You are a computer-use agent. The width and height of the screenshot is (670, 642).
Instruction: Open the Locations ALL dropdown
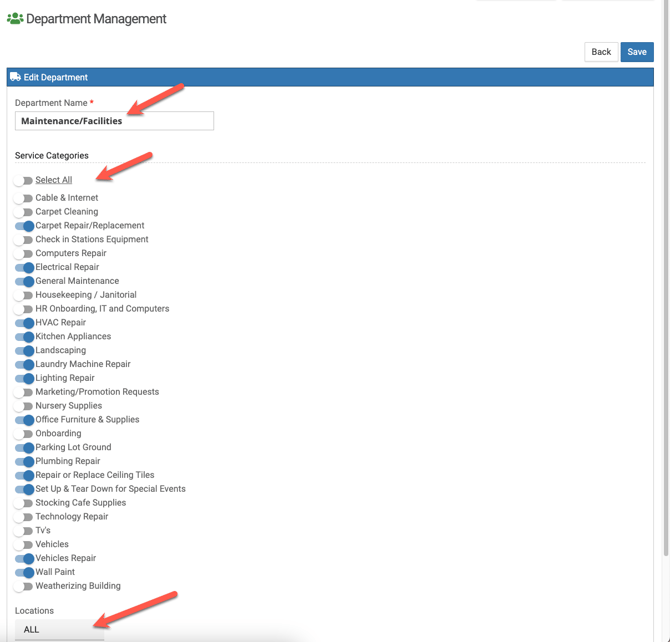[x=60, y=629]
